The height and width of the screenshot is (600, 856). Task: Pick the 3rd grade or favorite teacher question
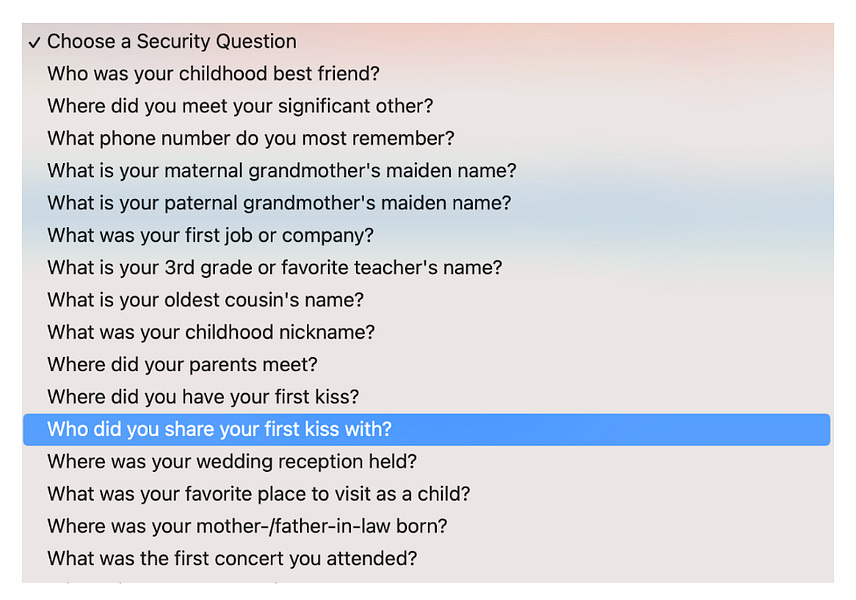click(427, 268)
